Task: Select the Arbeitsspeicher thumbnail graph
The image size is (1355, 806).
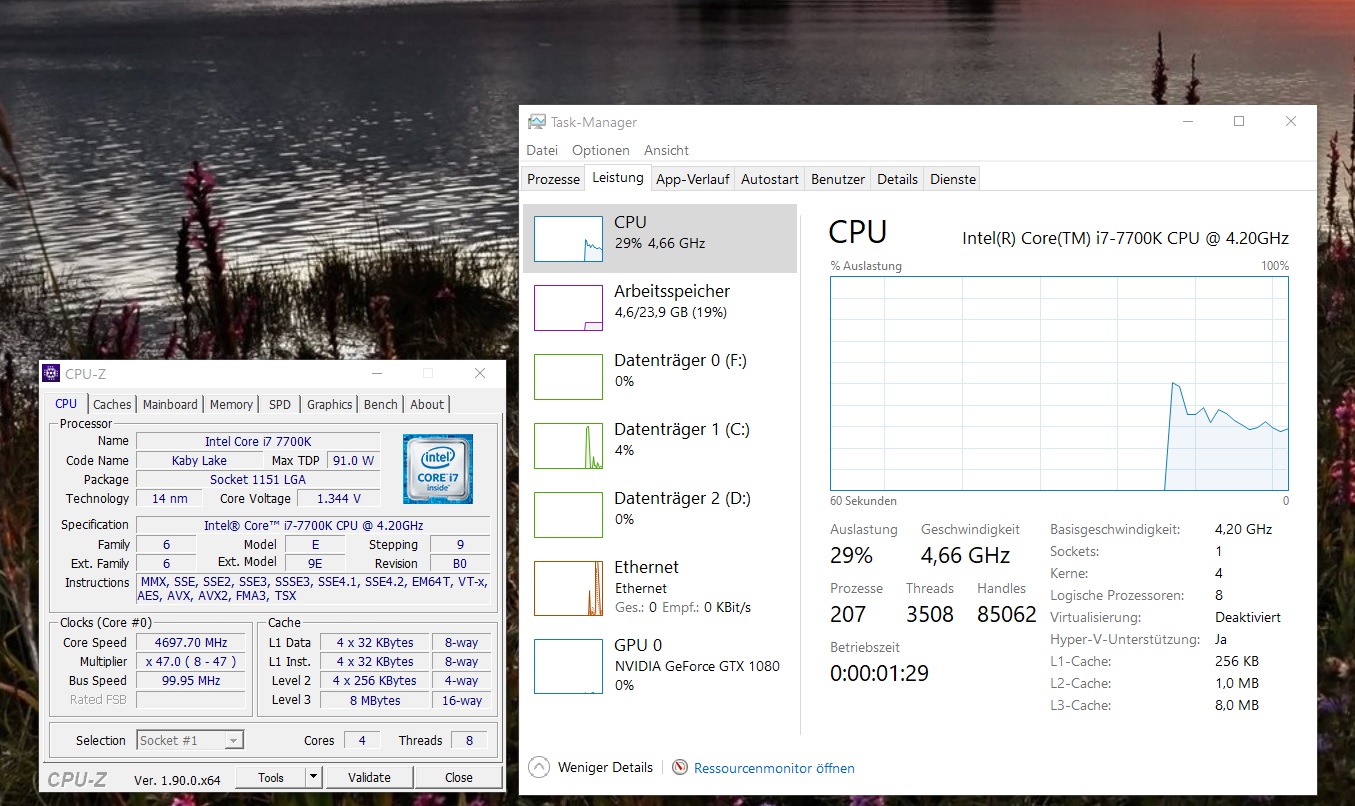Action: (x=568, y=308)
